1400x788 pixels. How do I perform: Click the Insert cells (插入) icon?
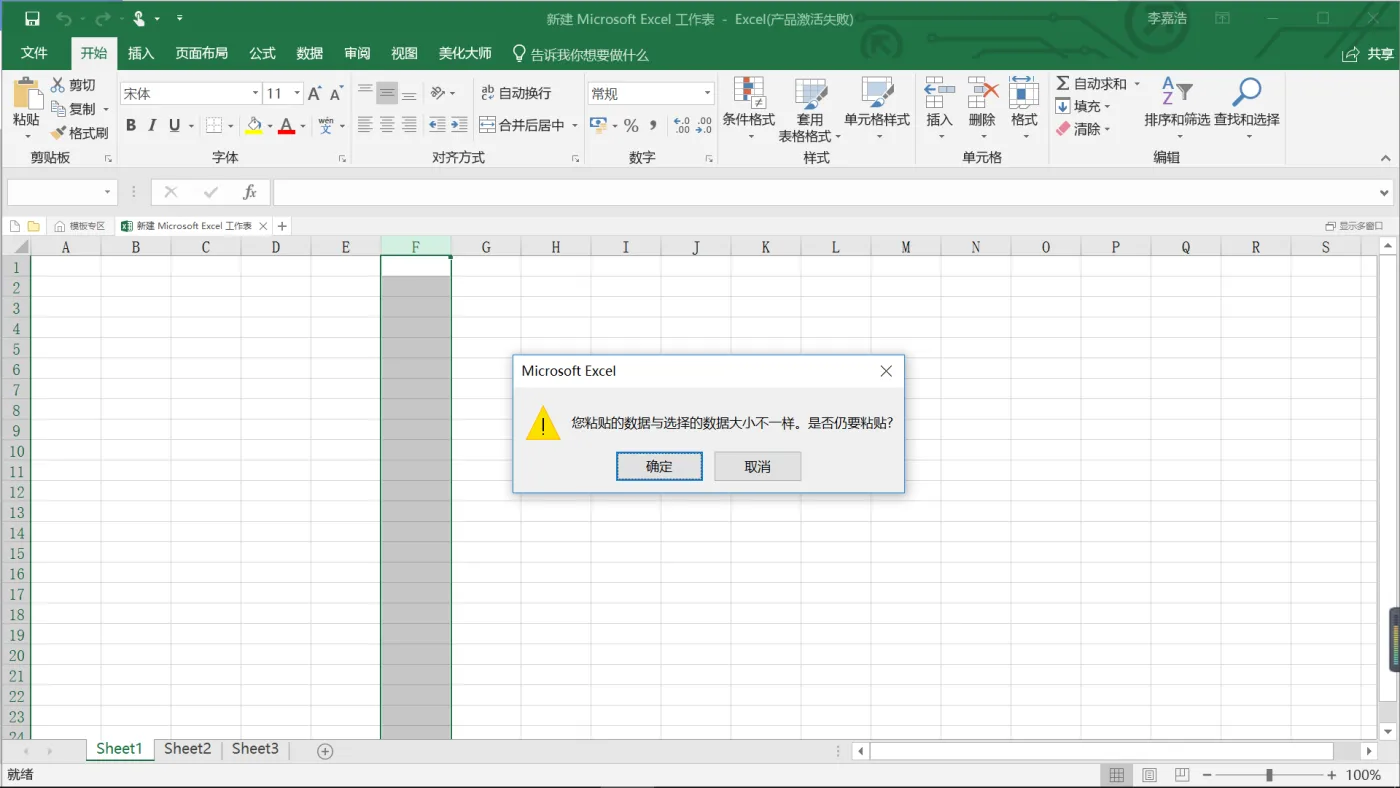(939, 93)
